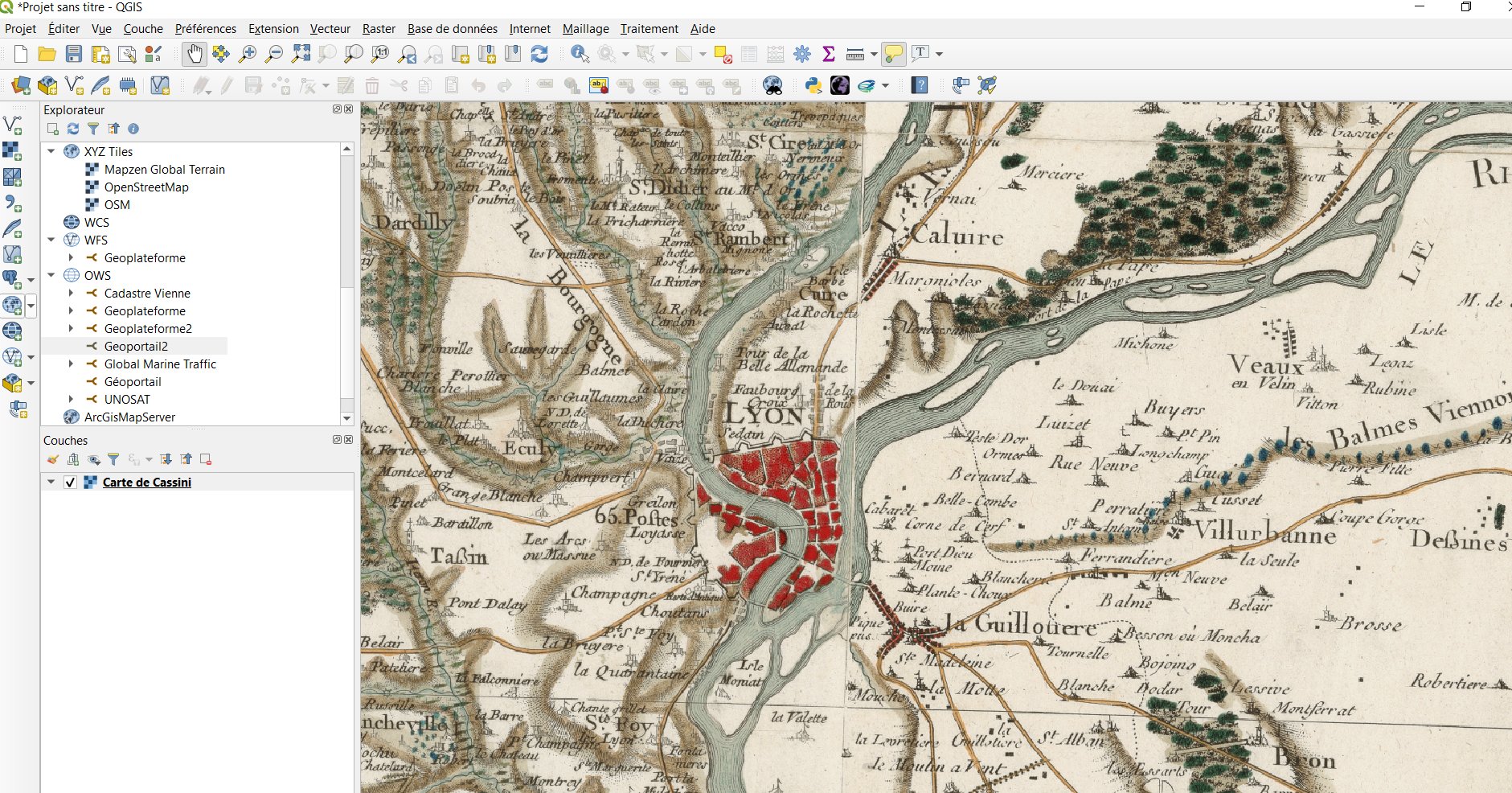Refresh the map canvas

click(x=539, y=54)
